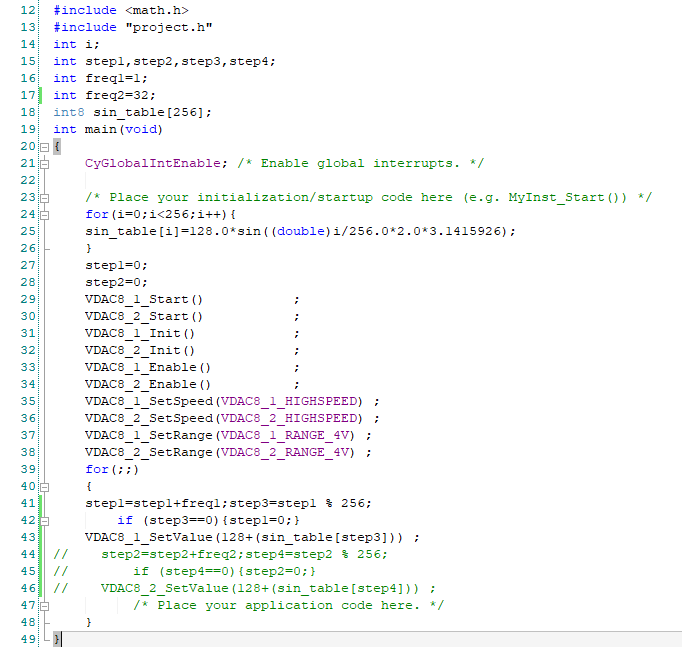Viewport: 682px width, 647px height.
Task: Click line number 17 in the gutter
Action: (28, 95)
